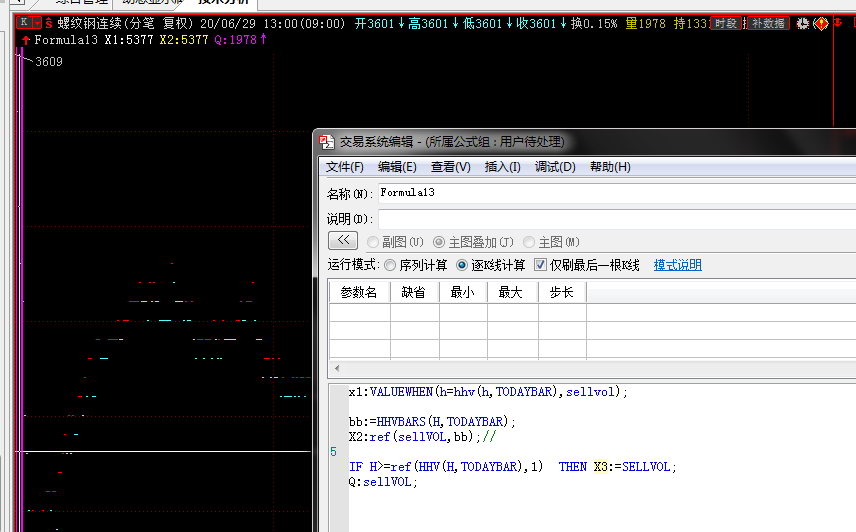Screen dimensions: 856x532
Task: Open the 文件(F) menu
Action: (344, 167)
